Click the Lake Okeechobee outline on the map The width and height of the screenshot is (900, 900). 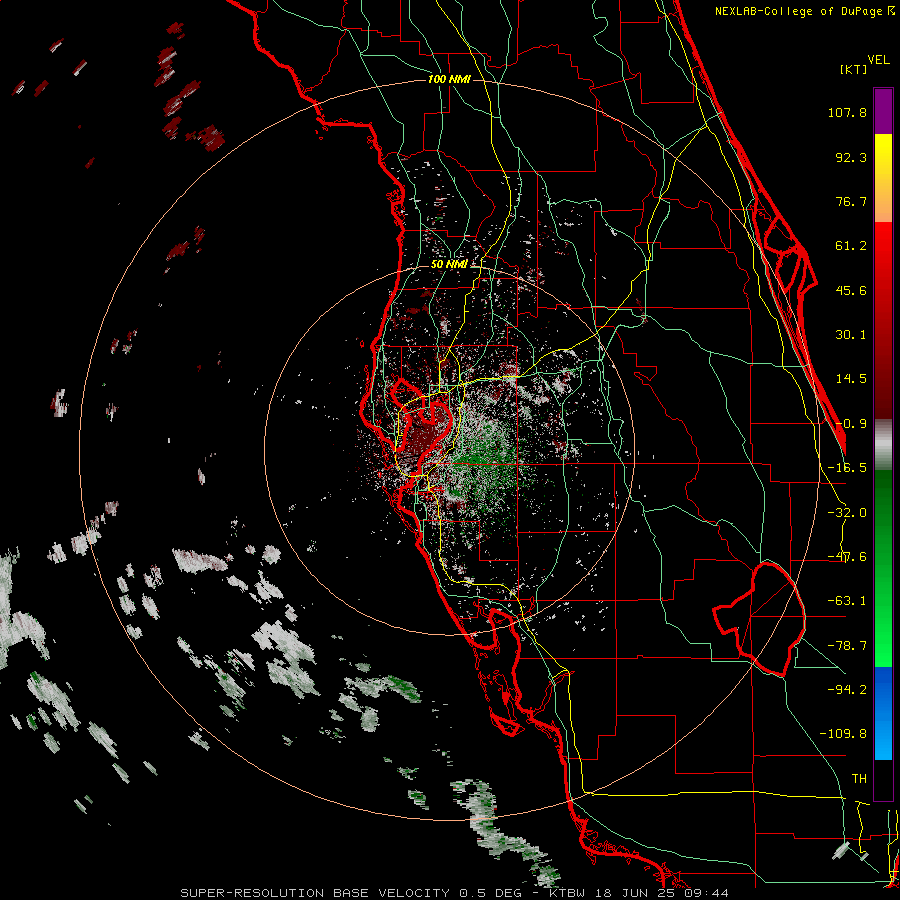click(761, 619)
